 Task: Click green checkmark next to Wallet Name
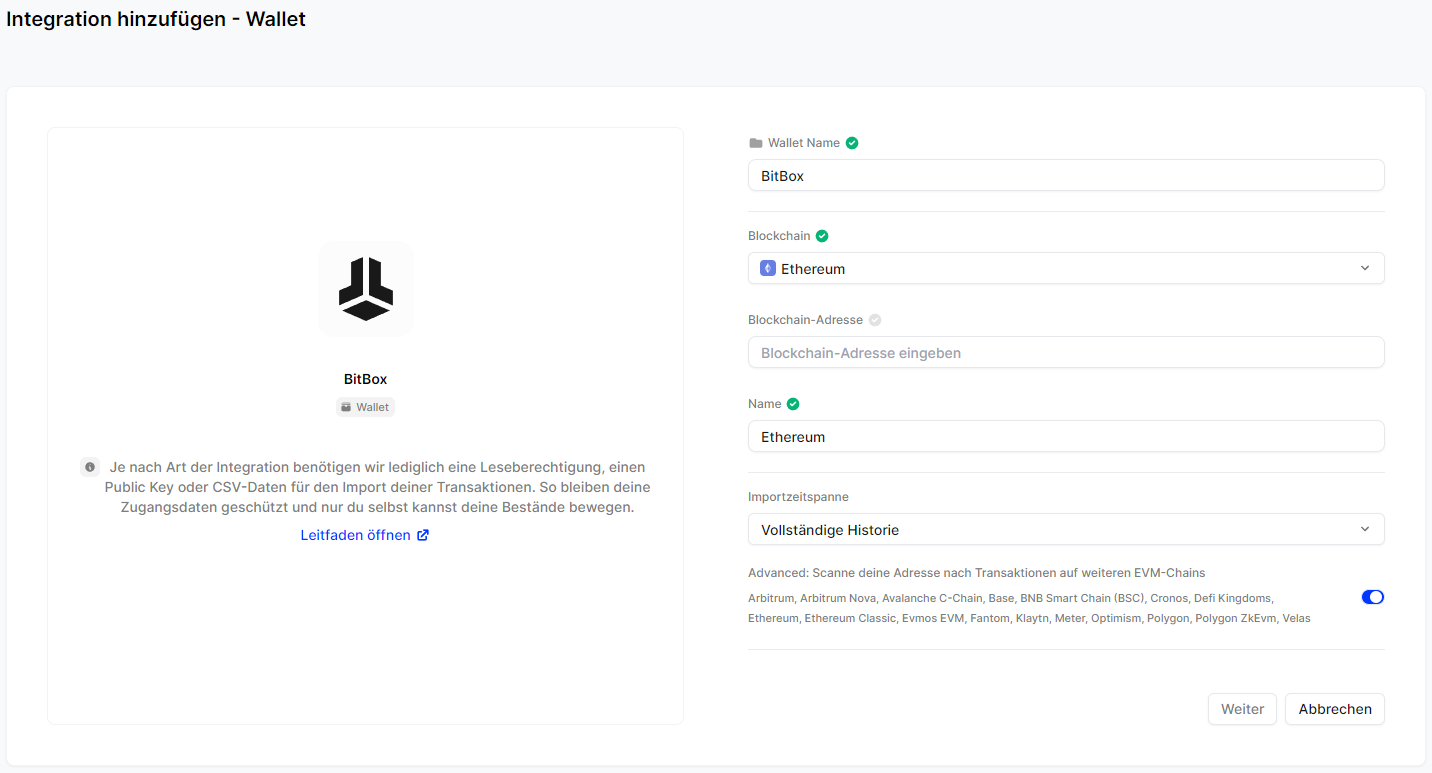[x=852, y=143]
